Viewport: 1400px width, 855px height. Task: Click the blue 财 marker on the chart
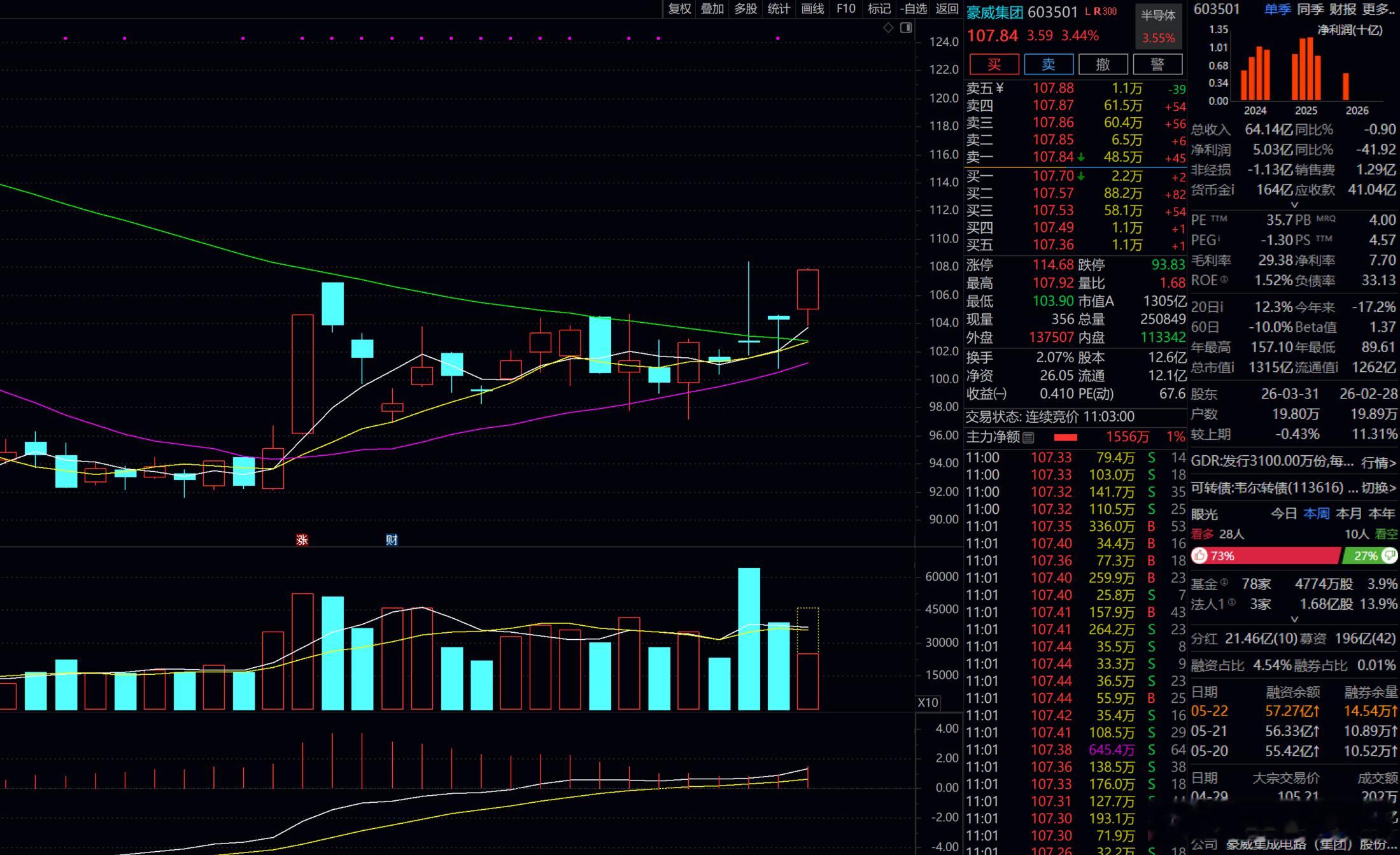[x=392, y=540]
